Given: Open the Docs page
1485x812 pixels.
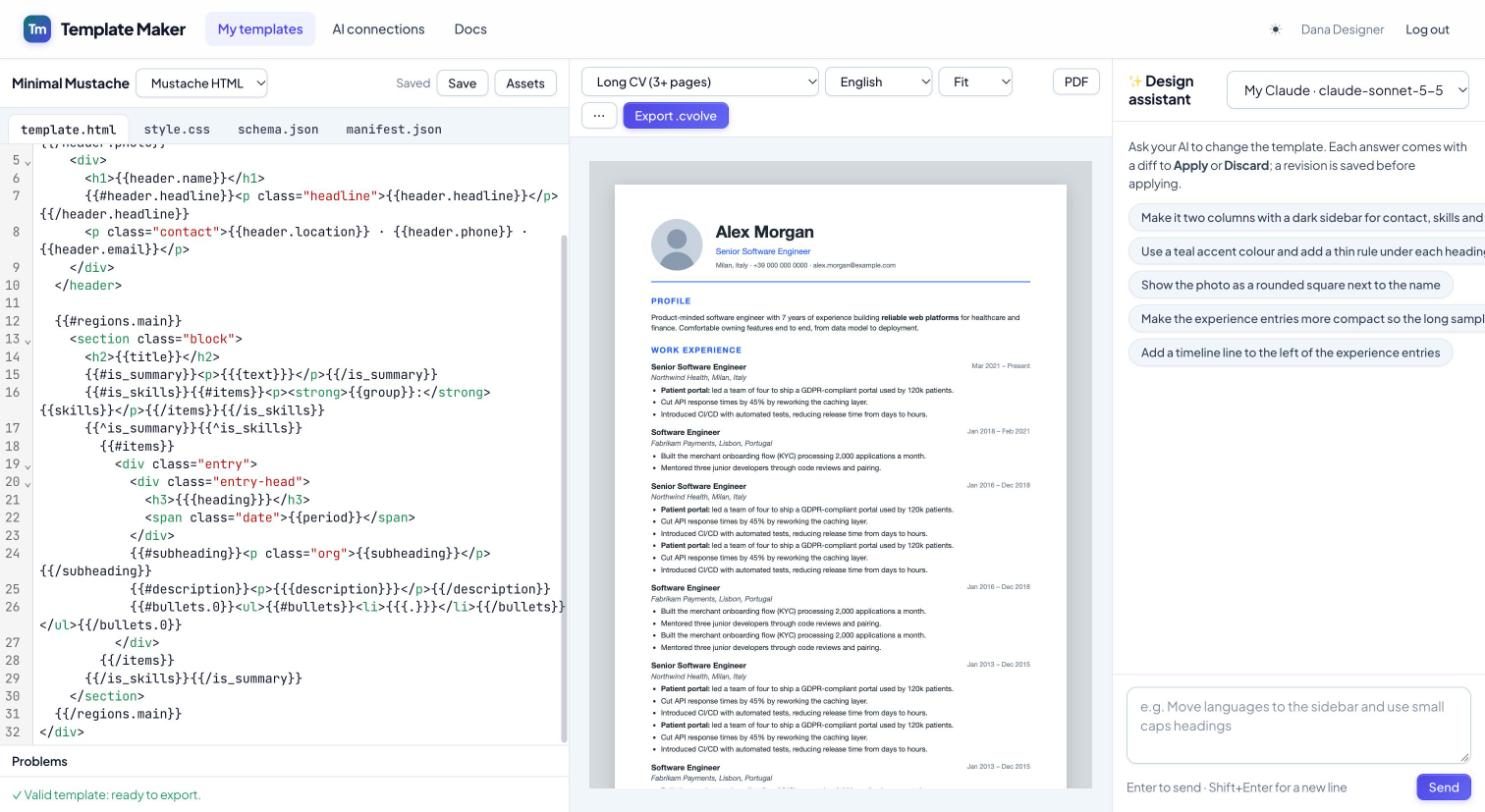Looking at the screenshot, I should (470, 29).
